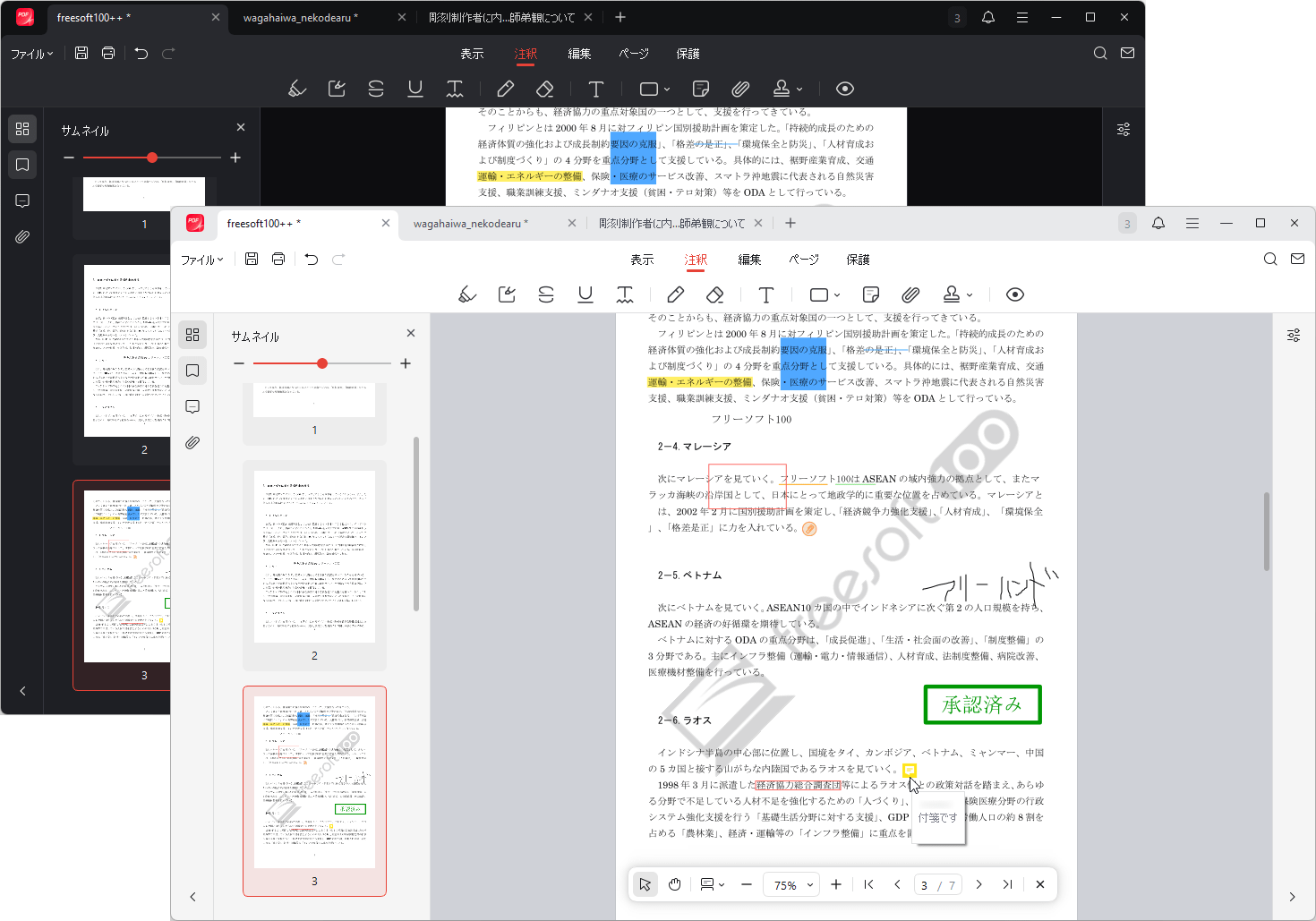Image resolution: width=1316 pixels, height=921 pixels.
Task: Select the highlighter tool in the front window
Action: (467, 294)
